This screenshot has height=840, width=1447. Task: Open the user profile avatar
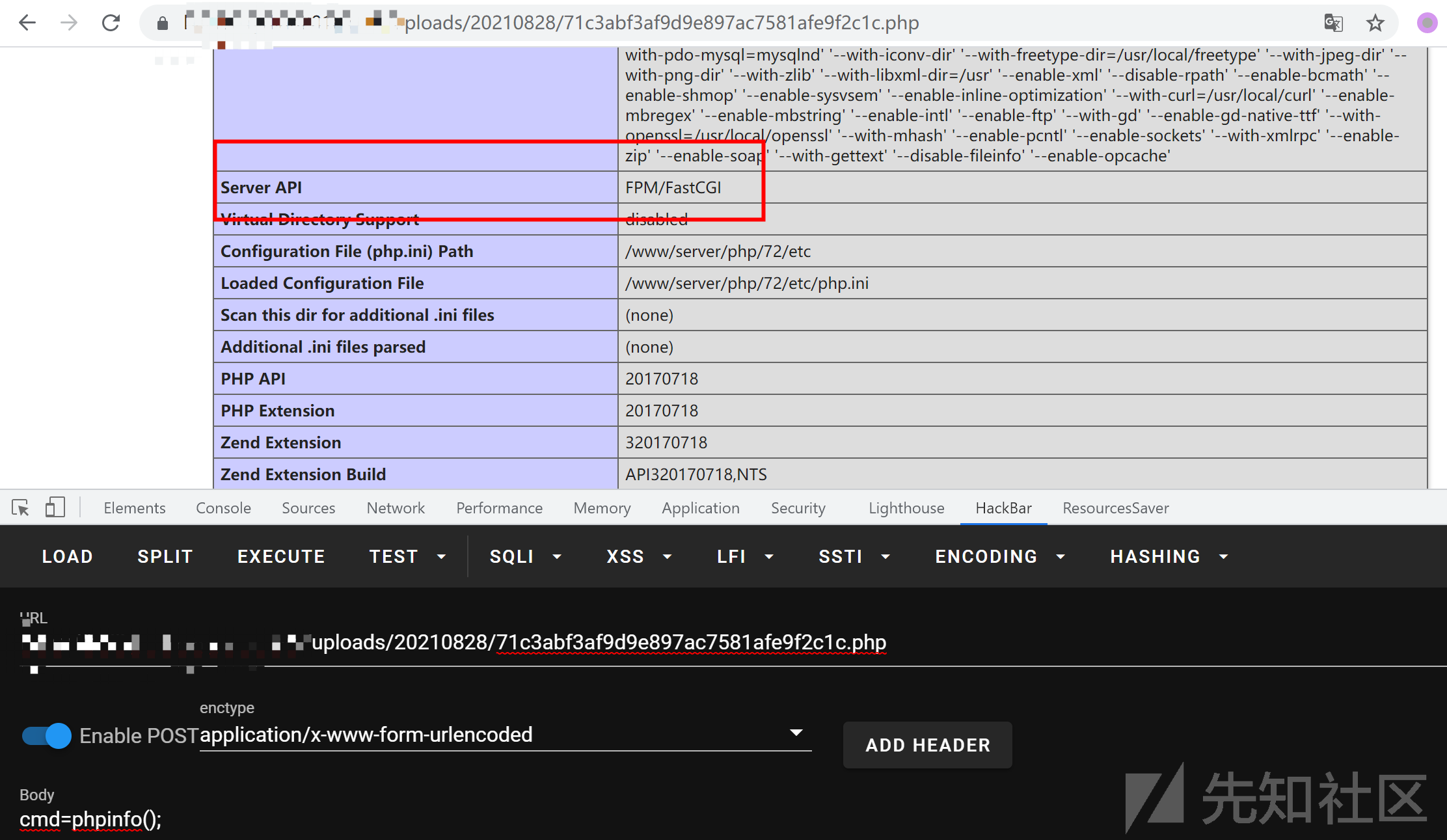tap(1426, 23)
